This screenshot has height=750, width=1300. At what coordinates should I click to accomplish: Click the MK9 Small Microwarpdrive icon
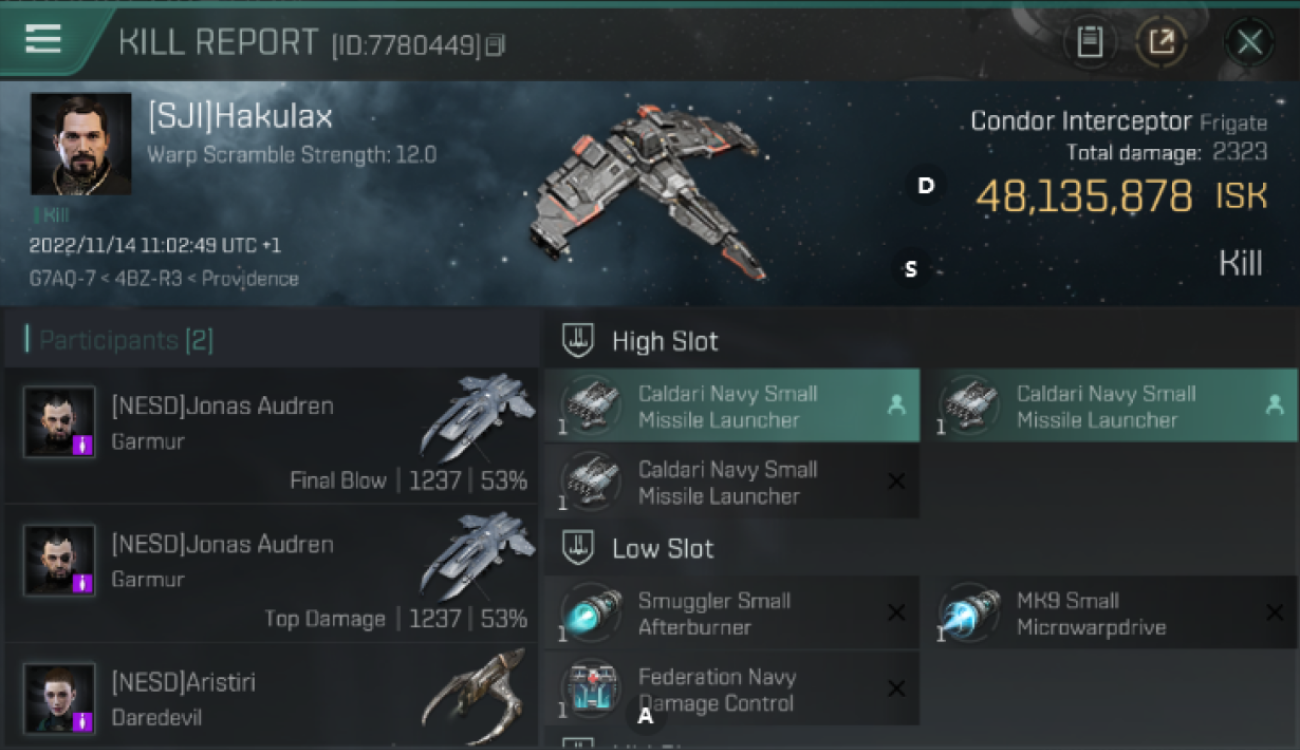969,613
